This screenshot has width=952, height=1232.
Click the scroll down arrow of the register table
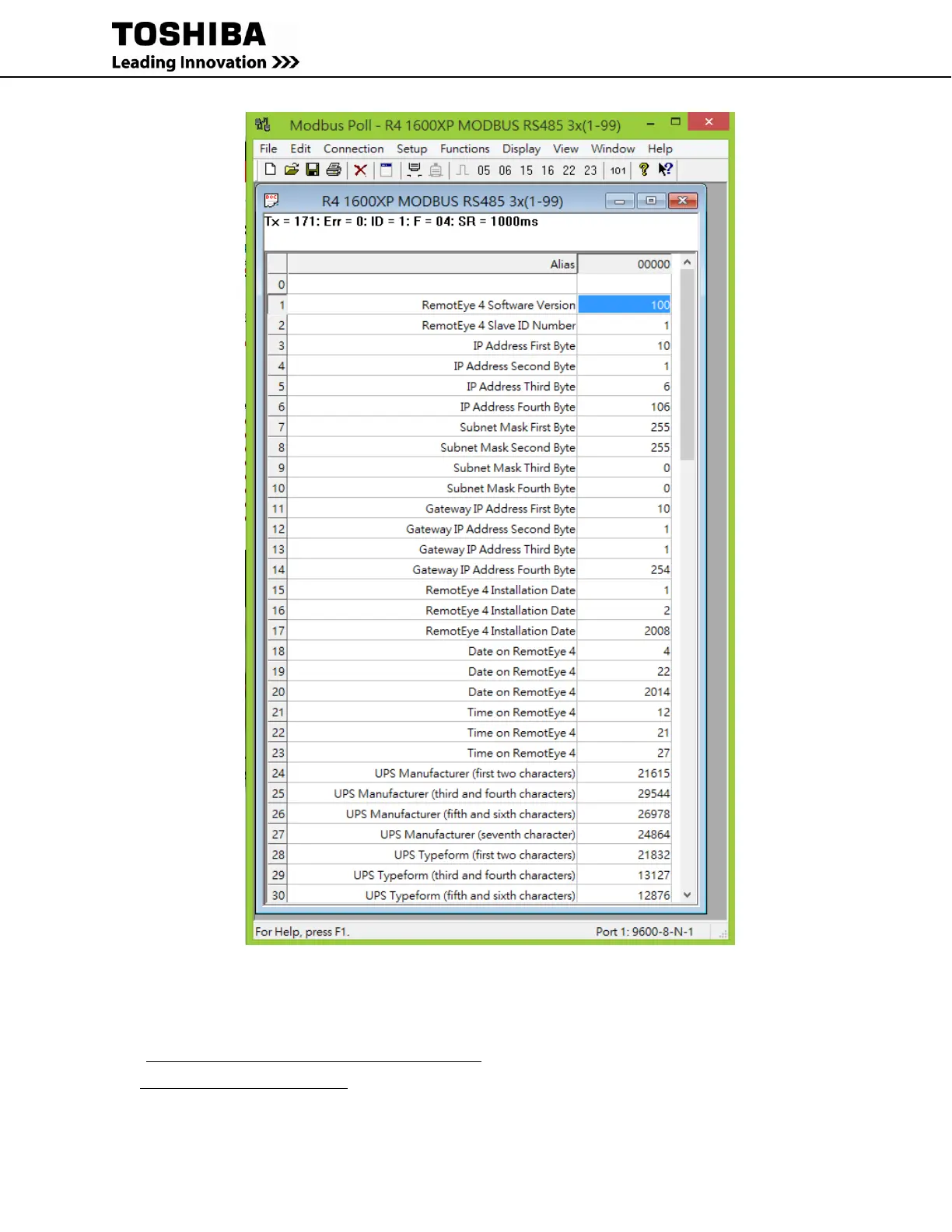point(688,895)
